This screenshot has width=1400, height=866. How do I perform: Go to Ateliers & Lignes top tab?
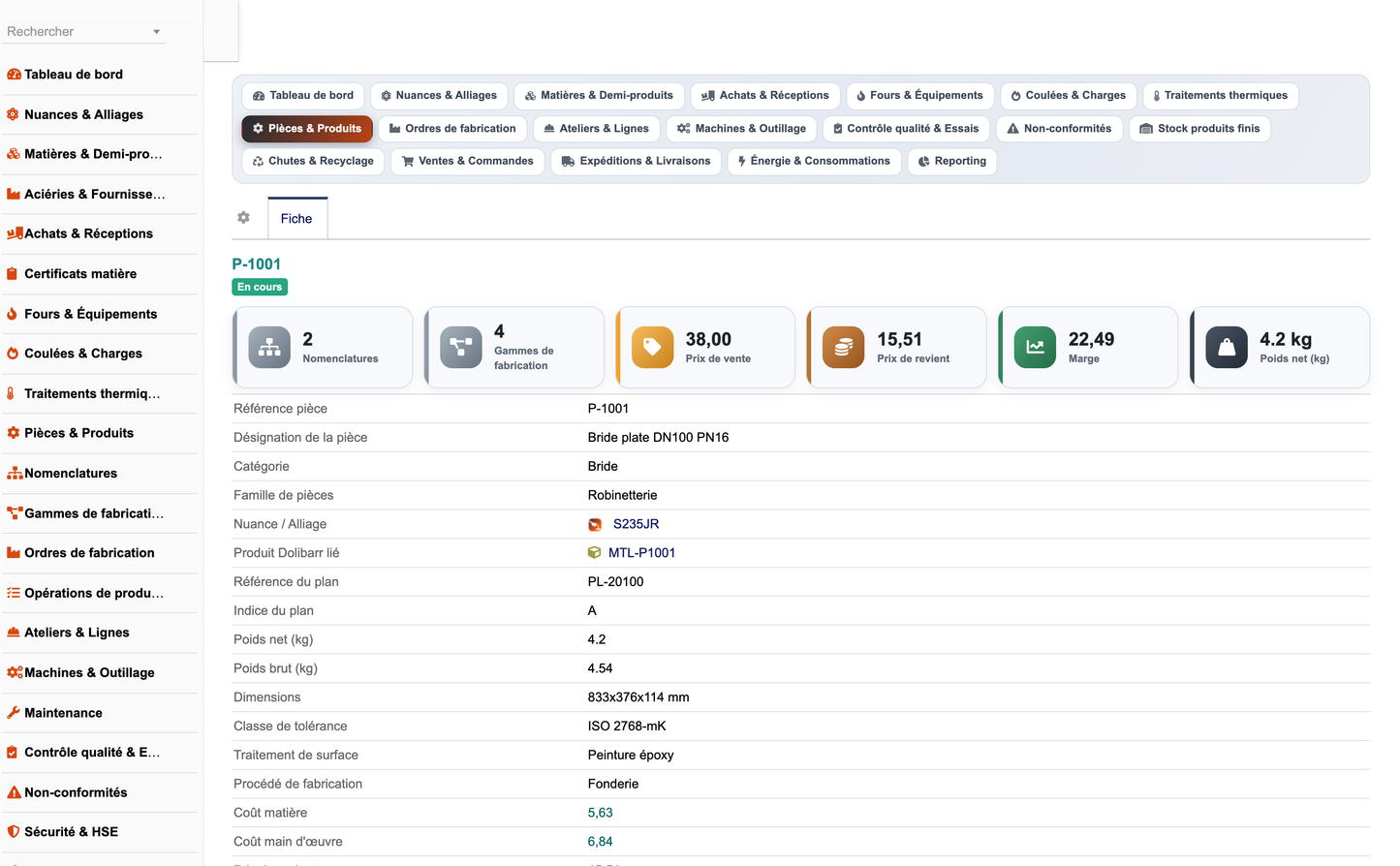click(597, 129)
